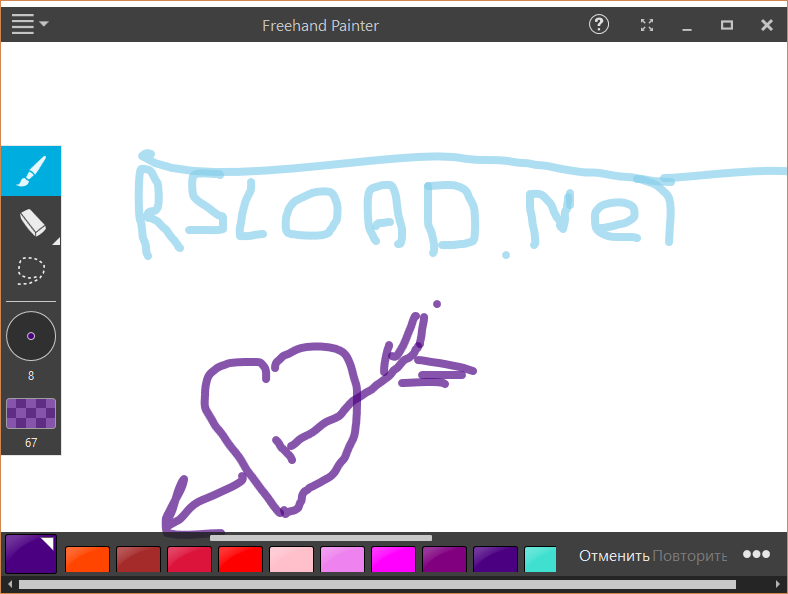The height and width of the screenshot is (594, 788).
Task: Open the hamburger main menu
Action: click(23, 24)
